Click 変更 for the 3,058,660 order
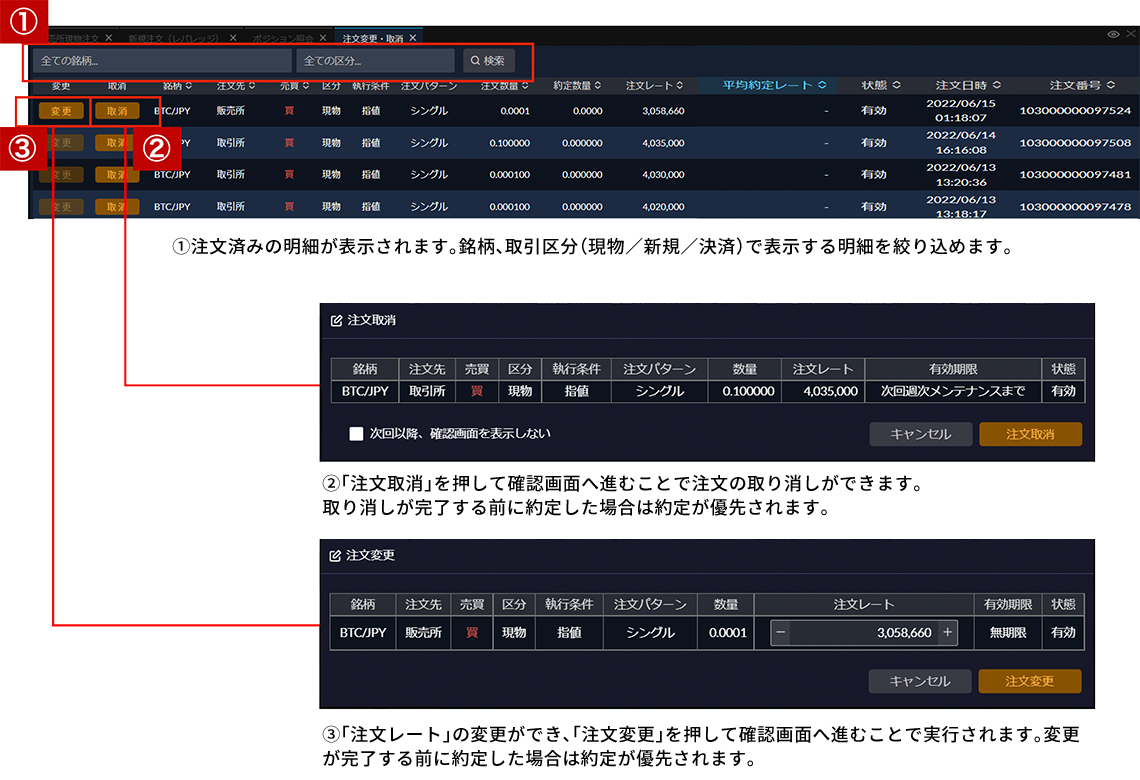This screenshot has height=780, width=1140. click(61, 111)
